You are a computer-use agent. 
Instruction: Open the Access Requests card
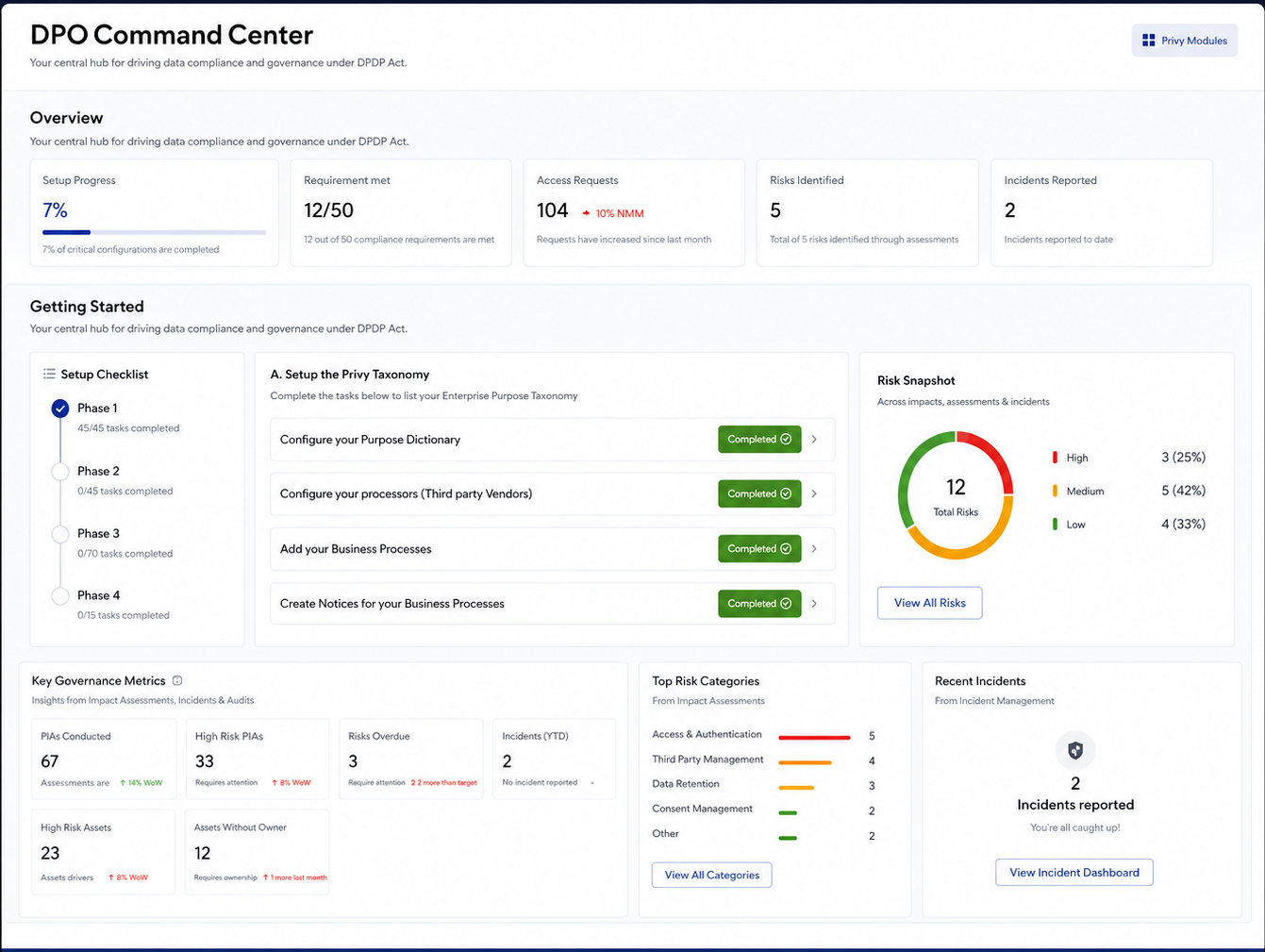tap(634, 212)
